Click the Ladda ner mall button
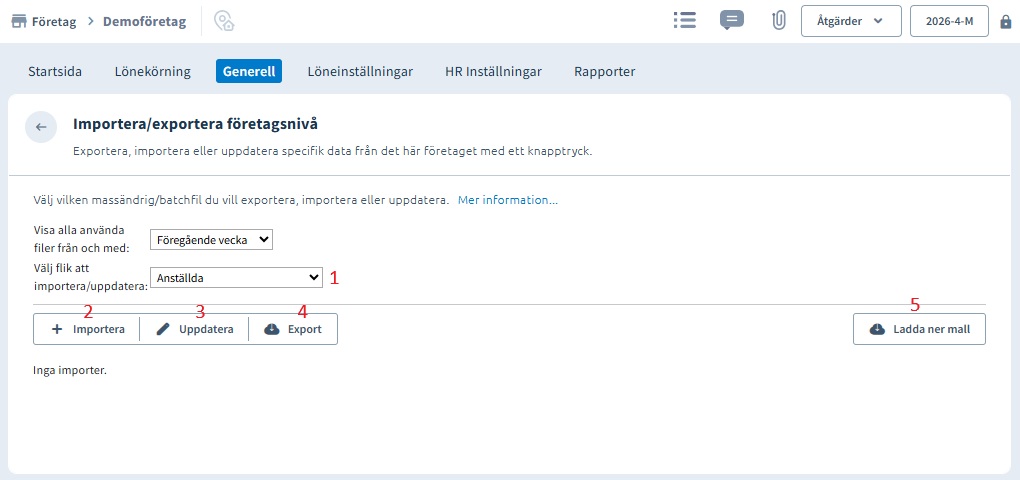1020x480 pixels. point(919,329)
